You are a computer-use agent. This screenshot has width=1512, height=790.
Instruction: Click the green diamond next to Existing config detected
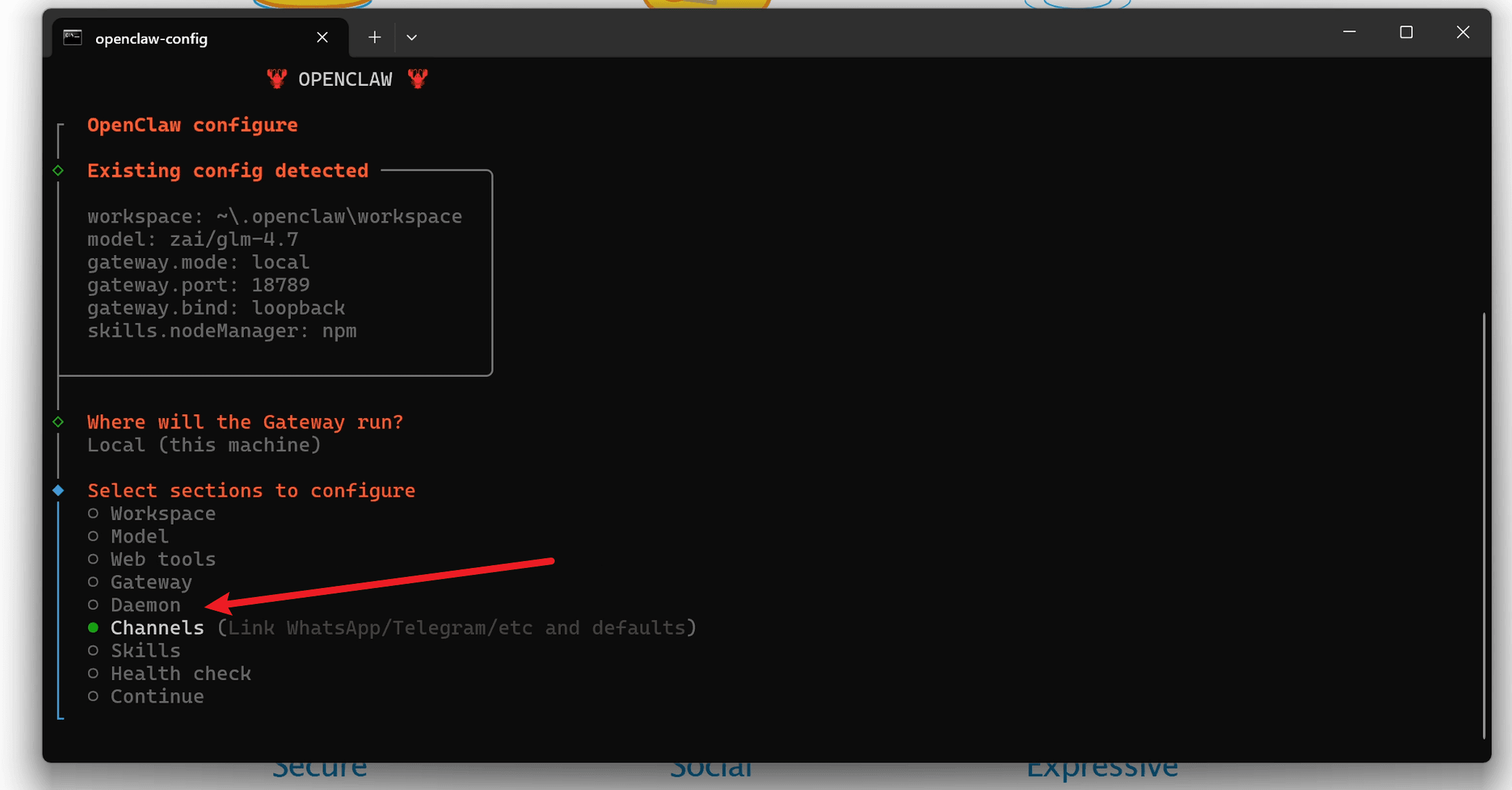pos(59,170)
